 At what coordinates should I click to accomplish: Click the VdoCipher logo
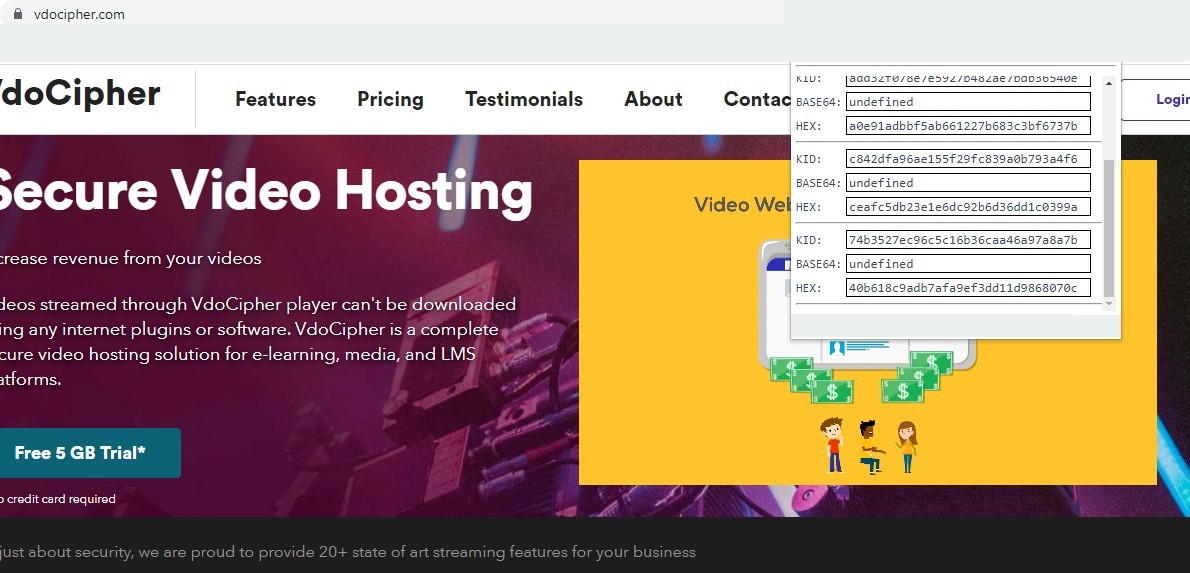click(x=79, y=94)
